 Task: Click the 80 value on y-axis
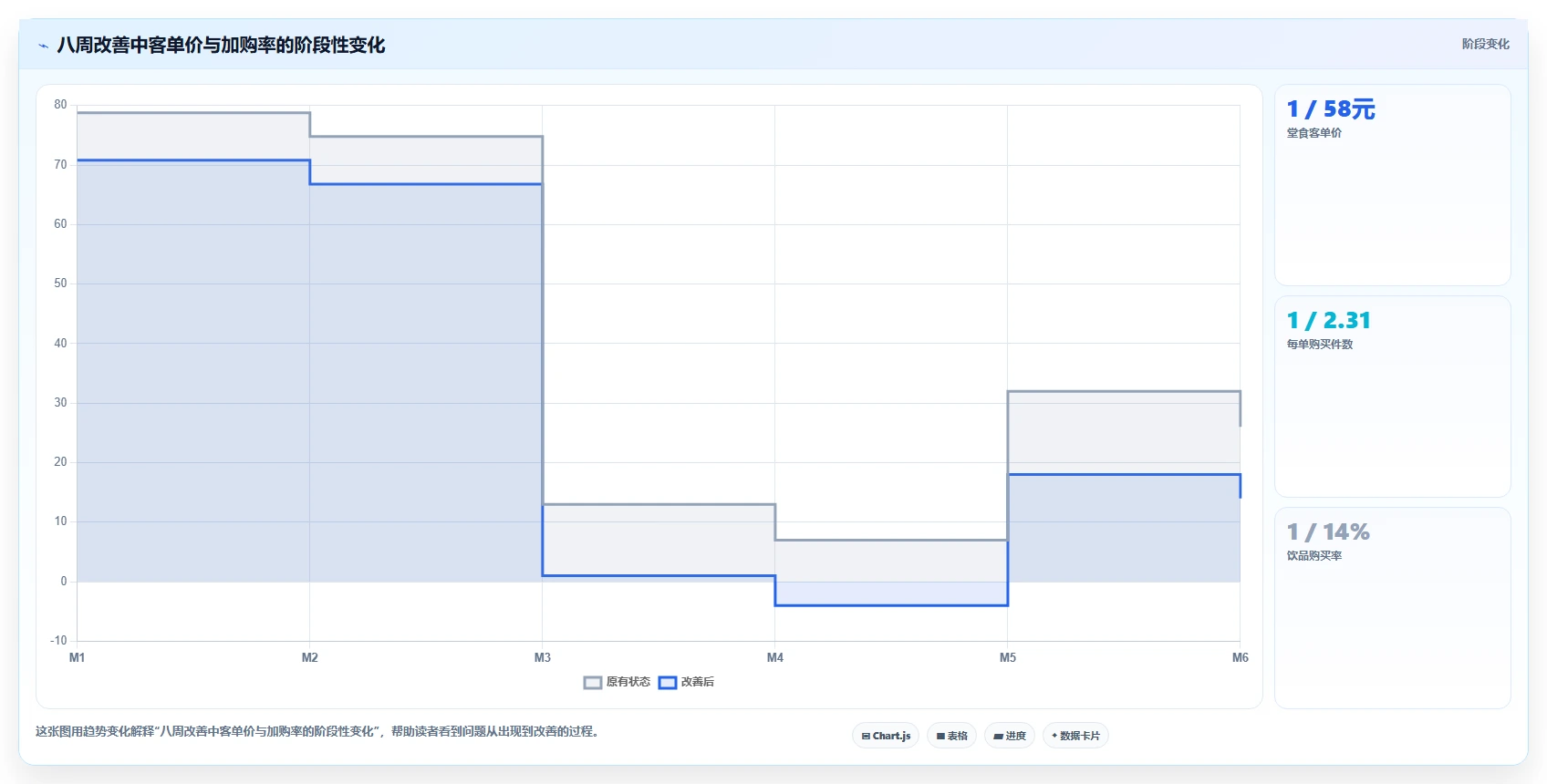[x=60, y=105]
